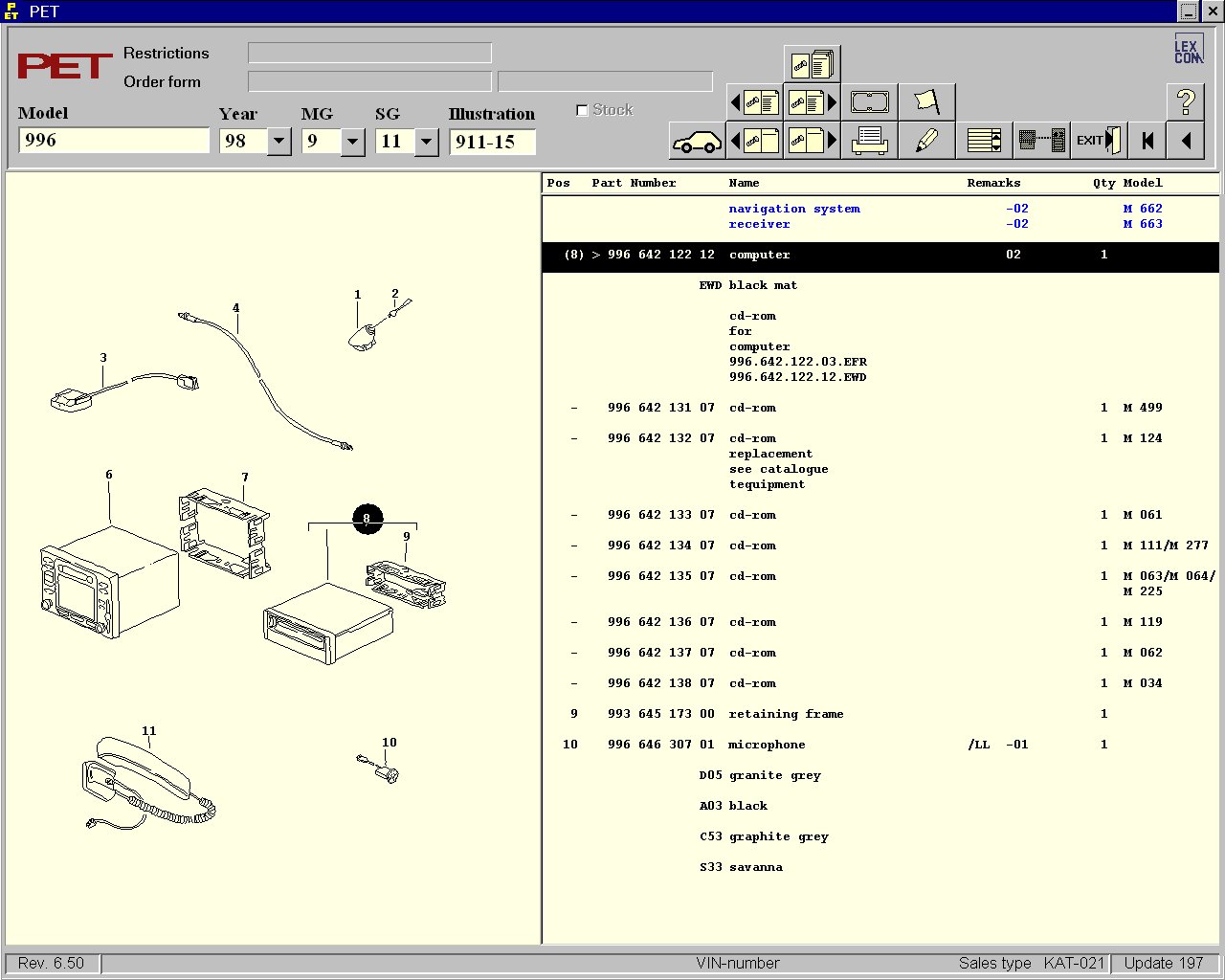Click the Update 197 status bar entry
This screenshot has width=1225, height=980.
tap(1163, 963)
